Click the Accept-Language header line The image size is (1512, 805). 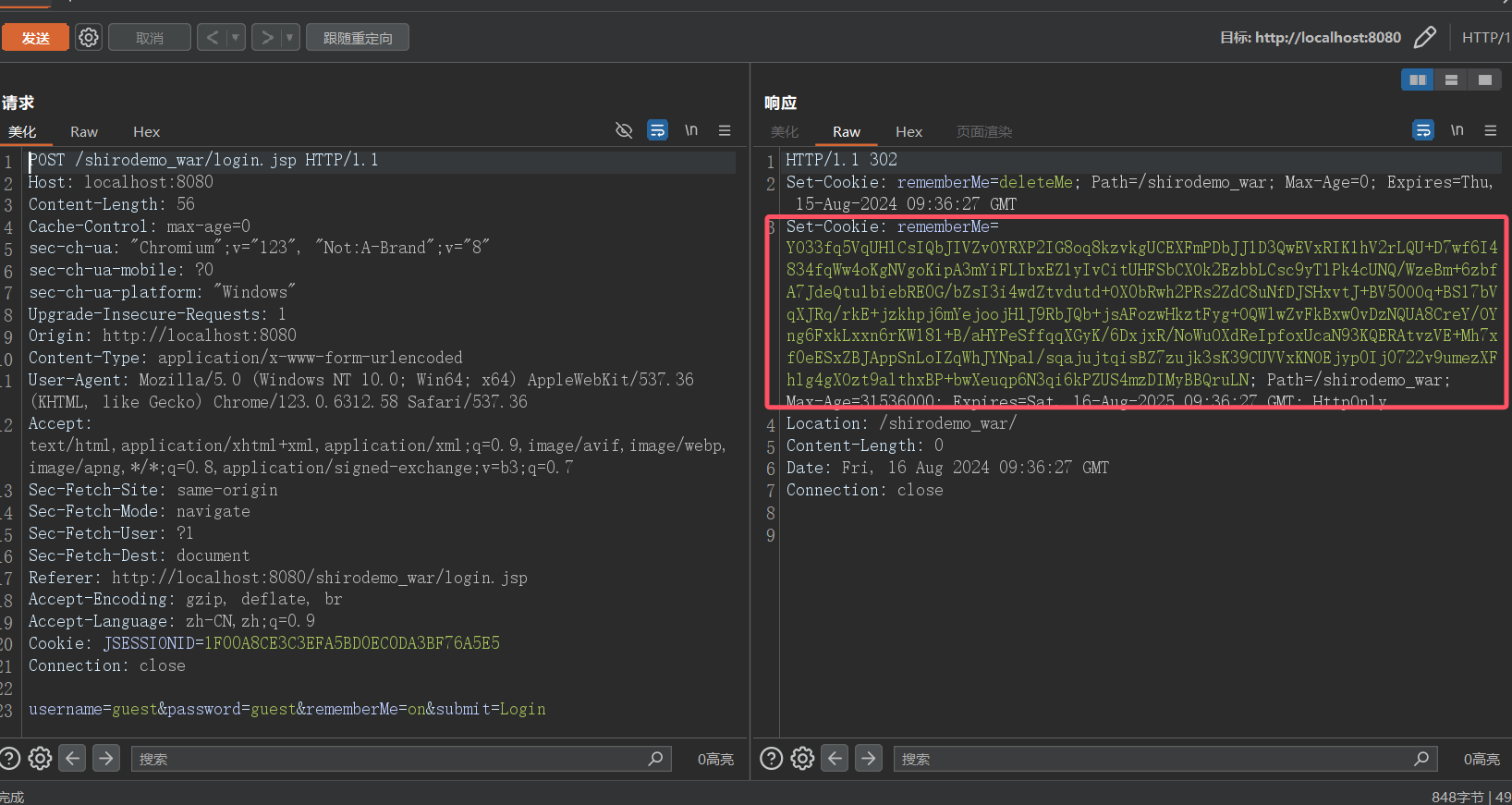coord(172,622)
